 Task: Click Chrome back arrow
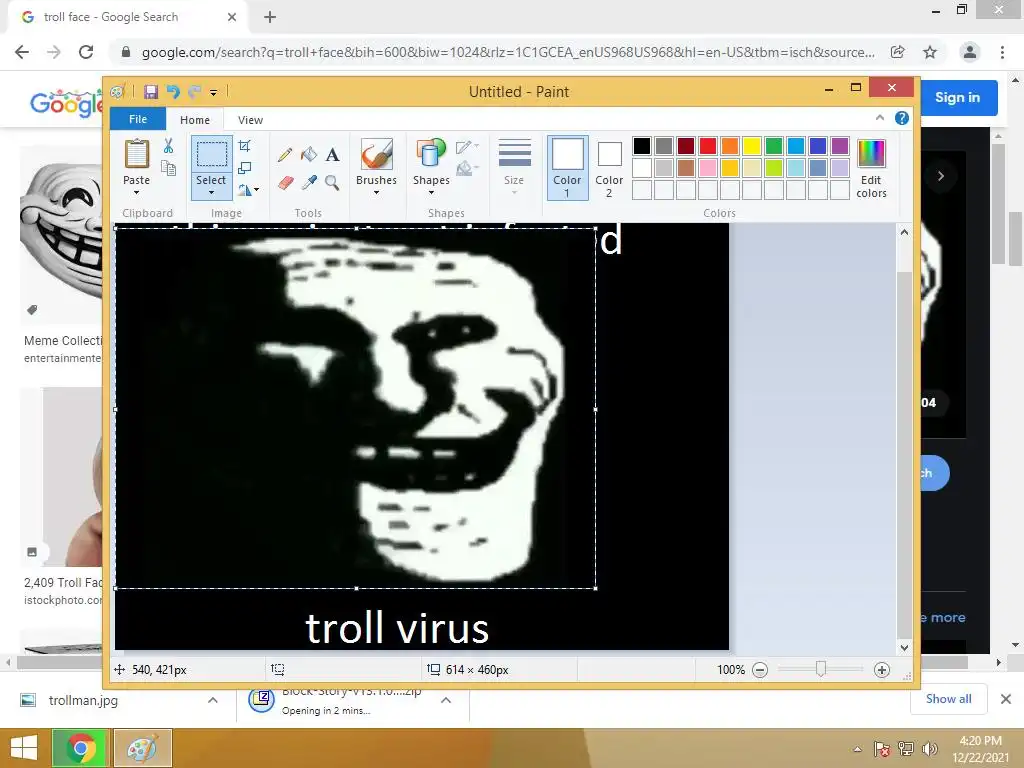(22, 52)
